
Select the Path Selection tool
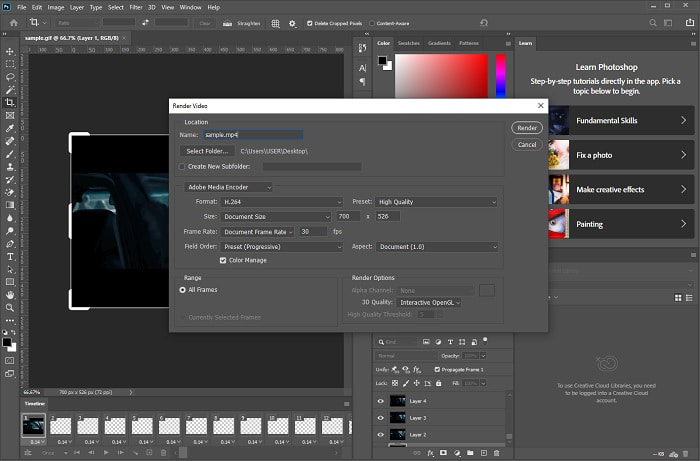tap(10, 270)
